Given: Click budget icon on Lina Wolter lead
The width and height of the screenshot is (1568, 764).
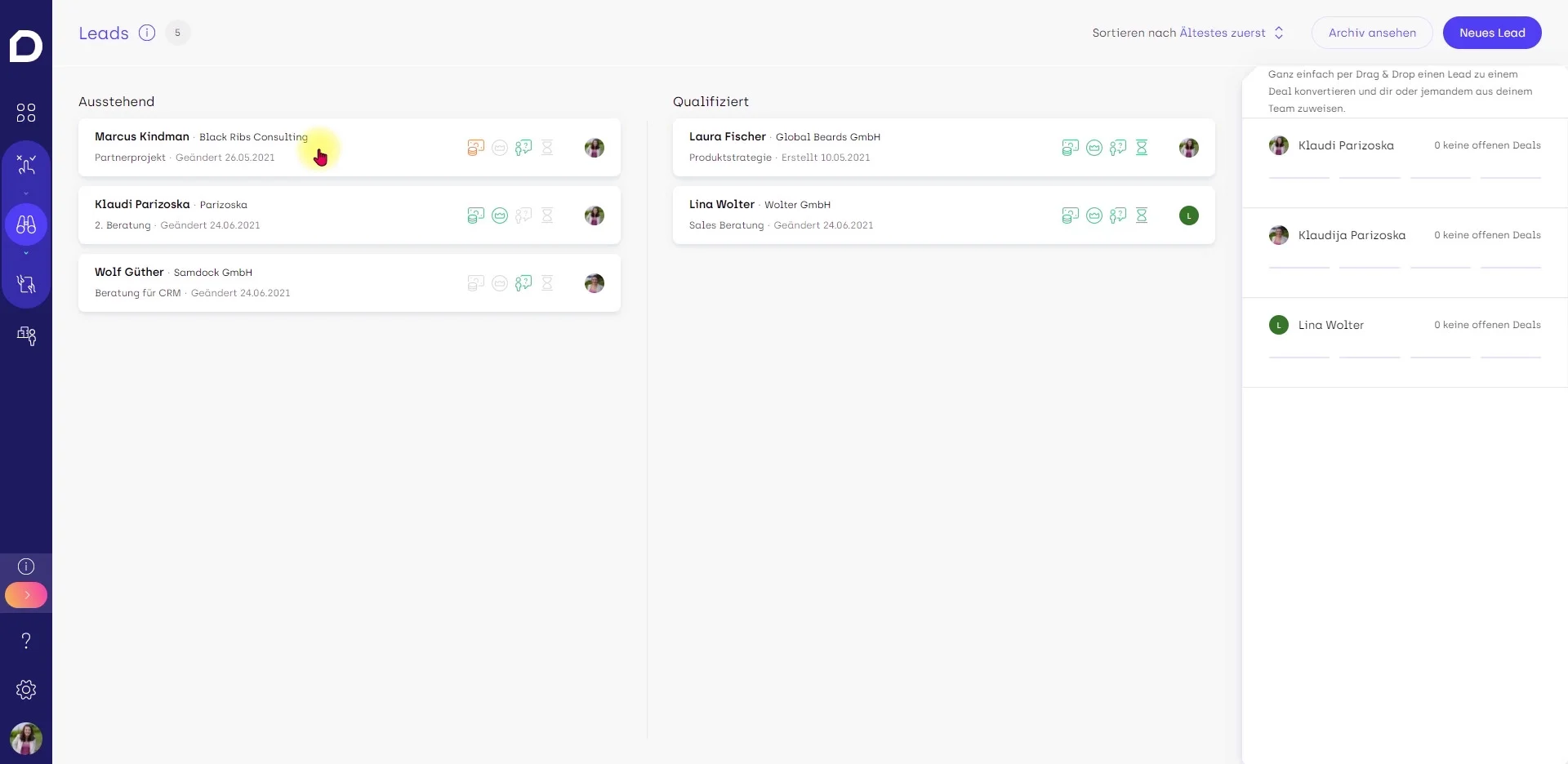Looking at the screenshot, I should [x=1071, y=215].
